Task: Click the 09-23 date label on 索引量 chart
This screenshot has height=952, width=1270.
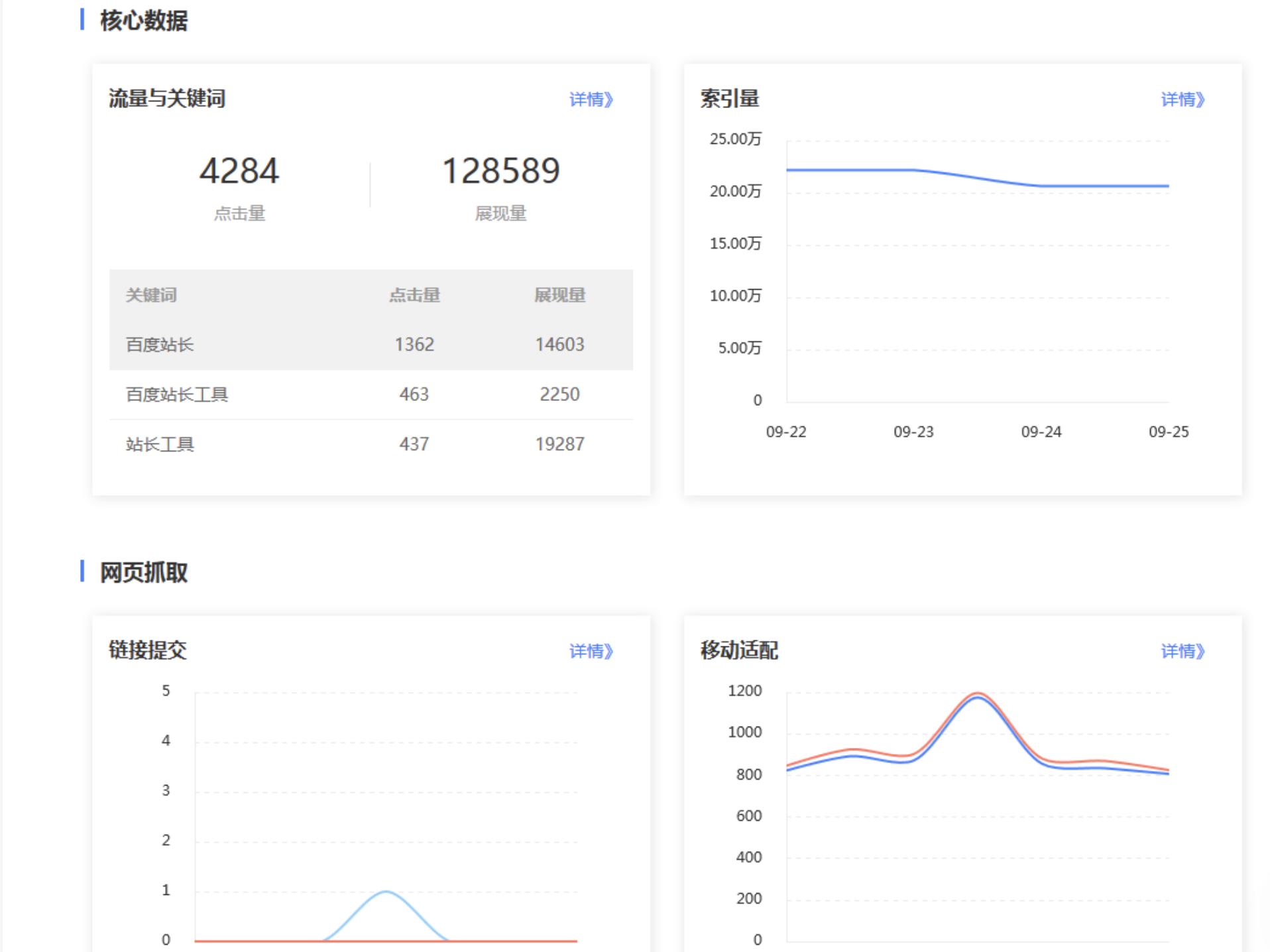Action: click(913, 432)
